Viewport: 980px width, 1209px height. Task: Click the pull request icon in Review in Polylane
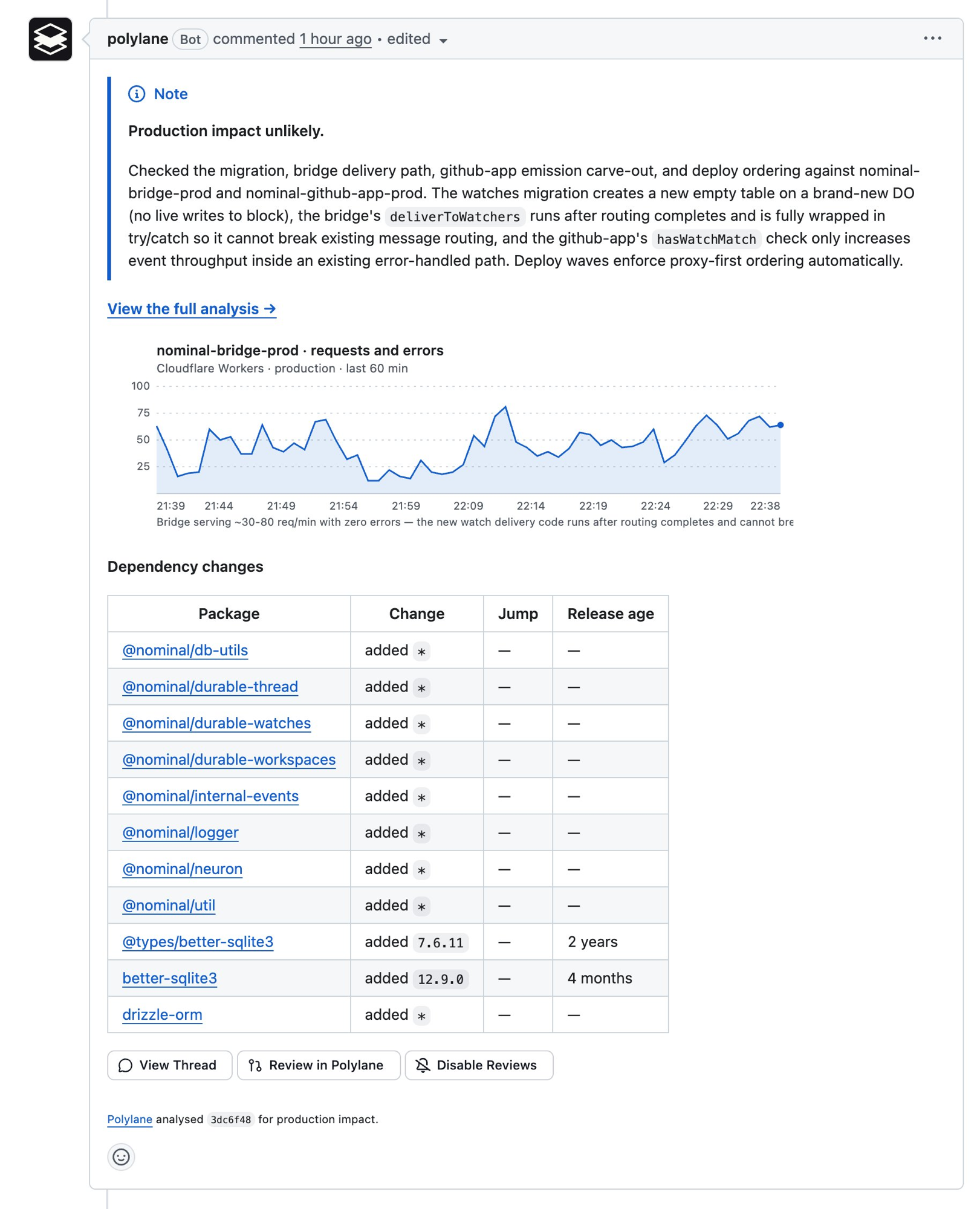[255, 1065]
